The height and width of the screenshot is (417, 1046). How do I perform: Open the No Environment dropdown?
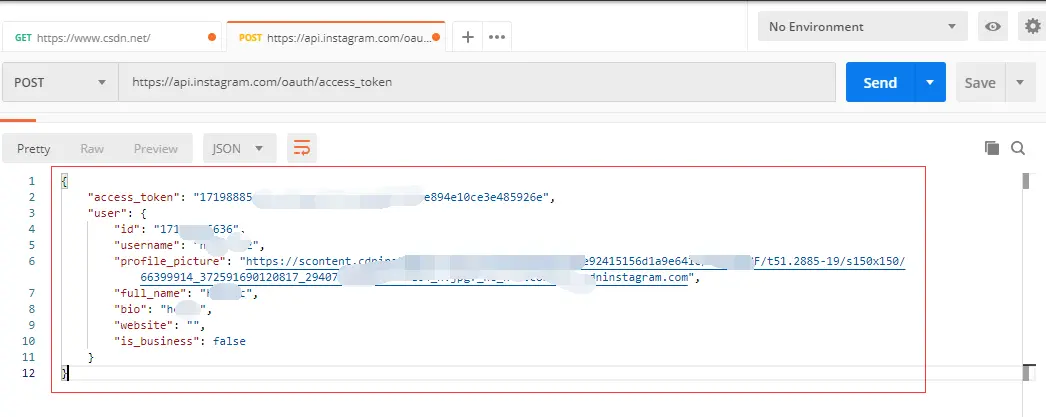863,27
